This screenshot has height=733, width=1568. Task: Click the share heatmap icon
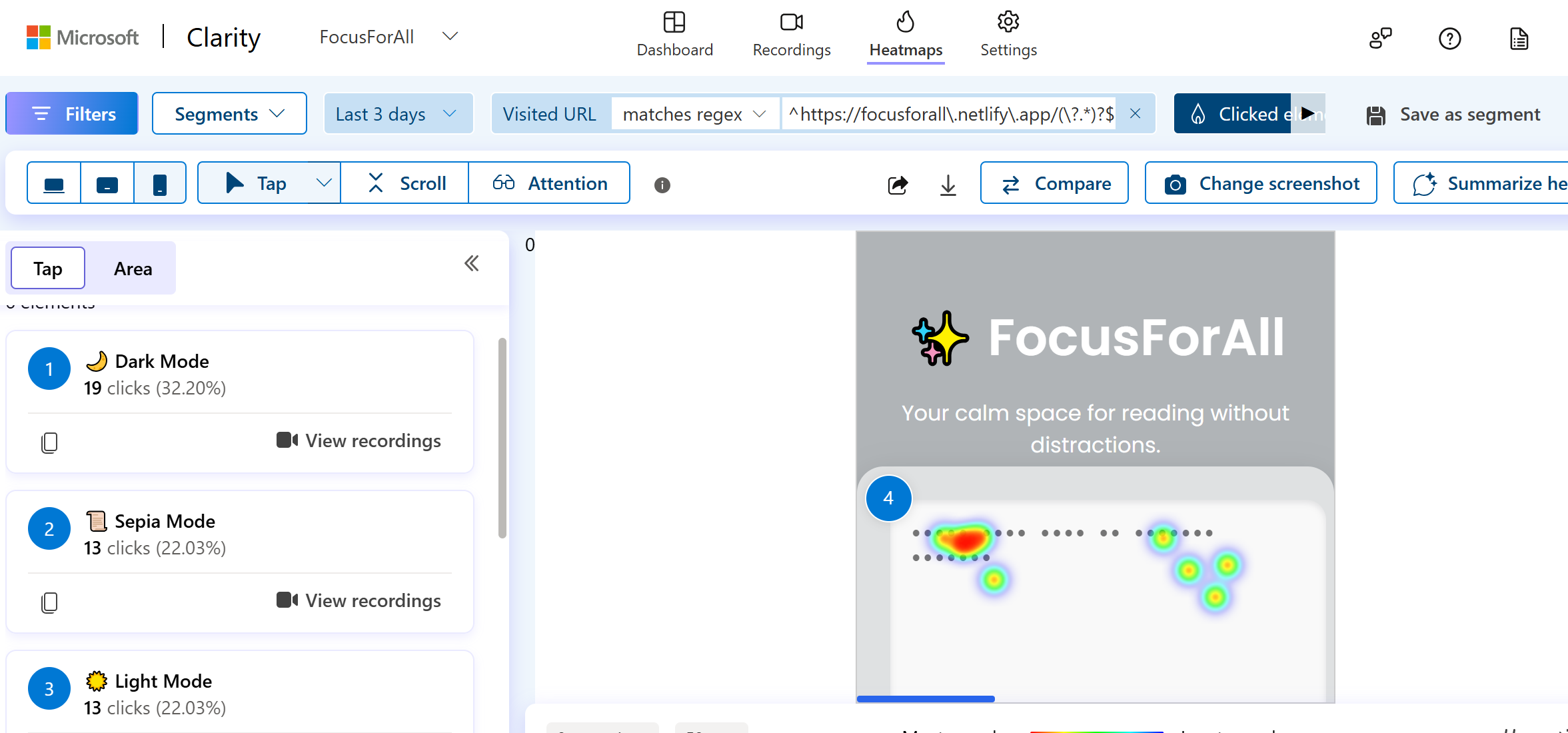[898, 185]
